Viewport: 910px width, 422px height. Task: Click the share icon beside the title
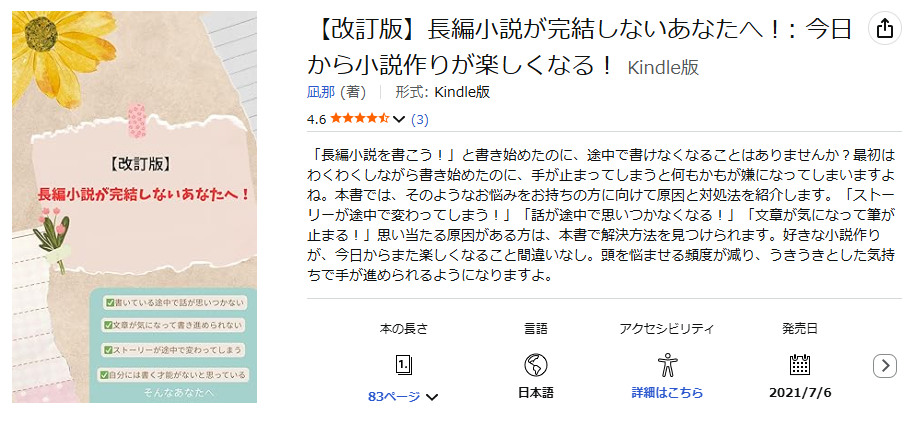884,28
